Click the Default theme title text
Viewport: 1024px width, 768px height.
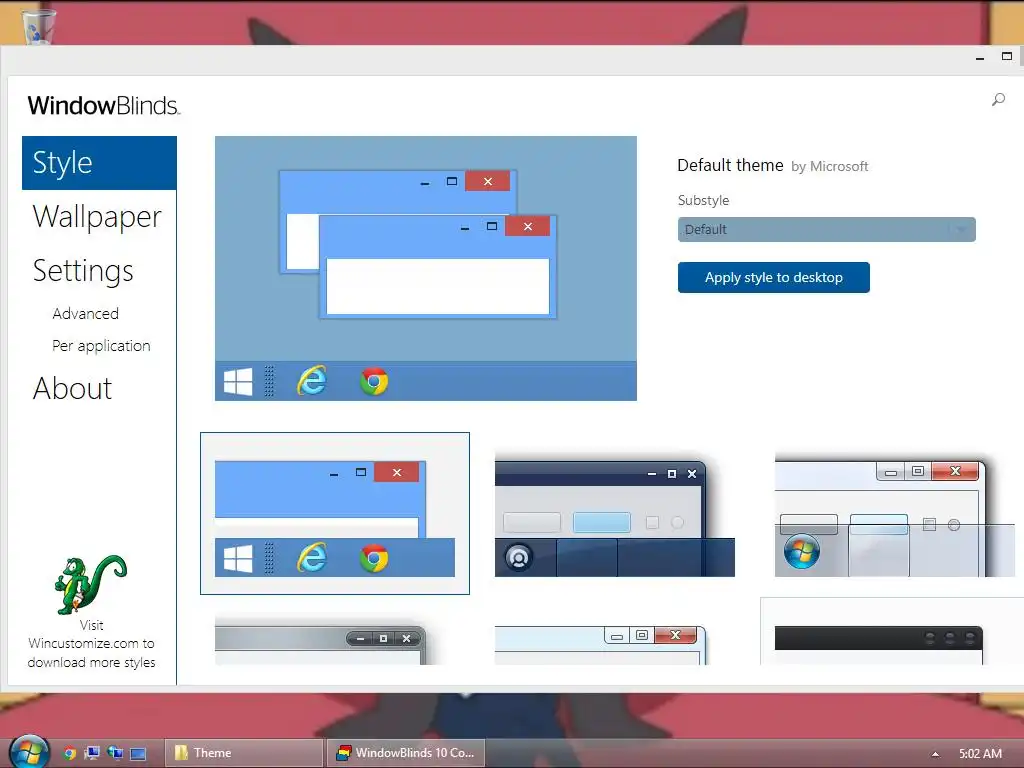730,165
